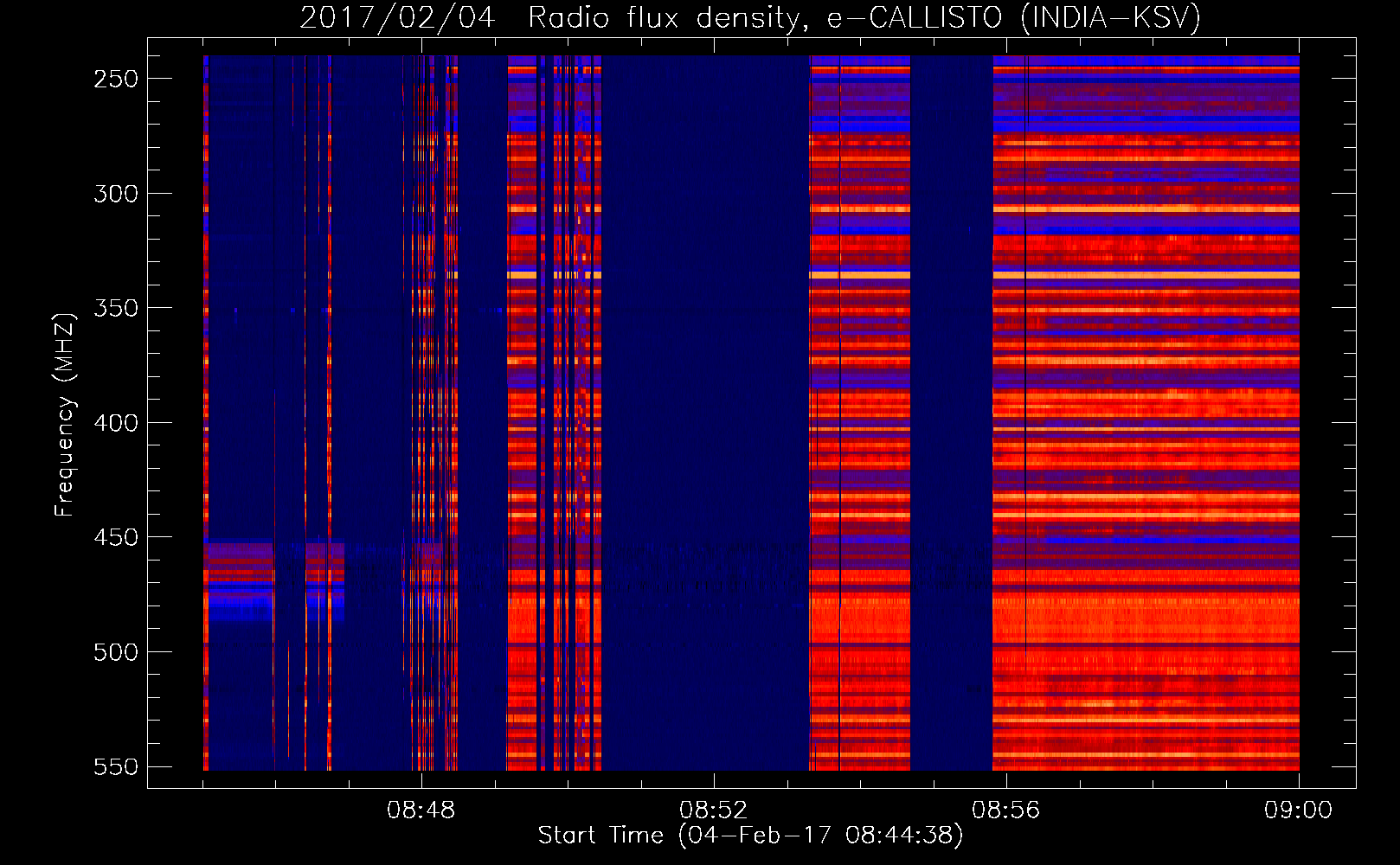Select the 250 frequency tick label
Image resolution: width=1400 pixels, height=865 pixels.
[x=116, y=79]
